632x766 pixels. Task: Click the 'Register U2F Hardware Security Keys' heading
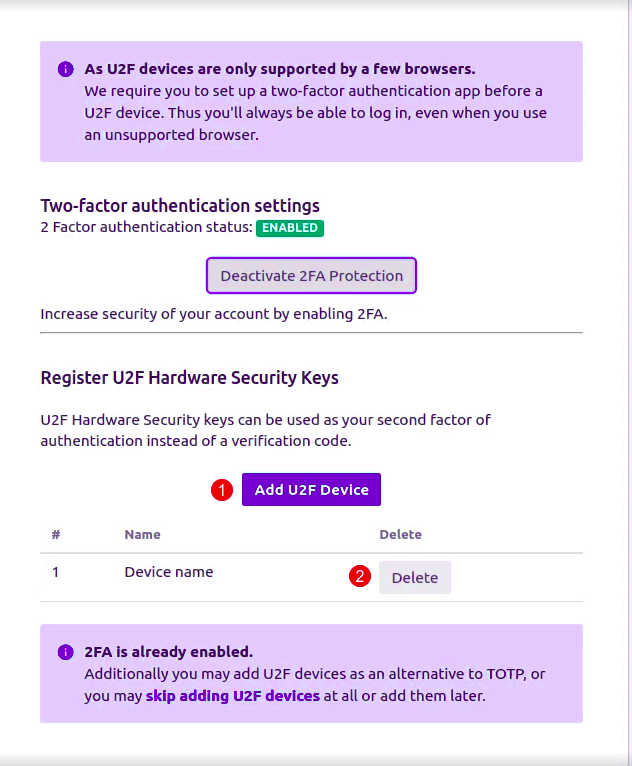click(x=189, y=378)
